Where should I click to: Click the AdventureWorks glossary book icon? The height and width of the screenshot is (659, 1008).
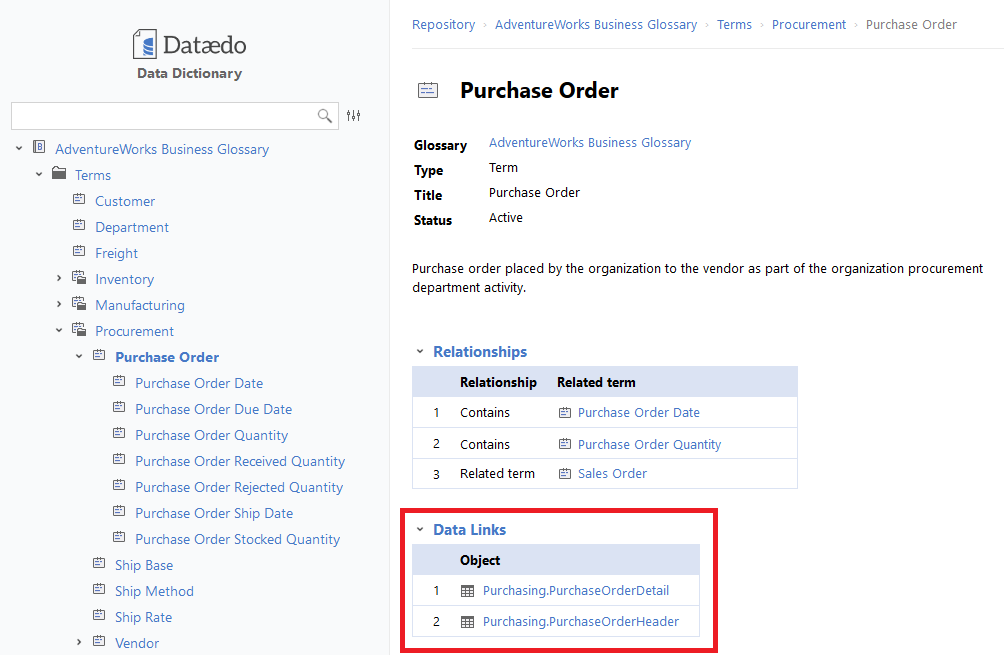pos(39,148)
